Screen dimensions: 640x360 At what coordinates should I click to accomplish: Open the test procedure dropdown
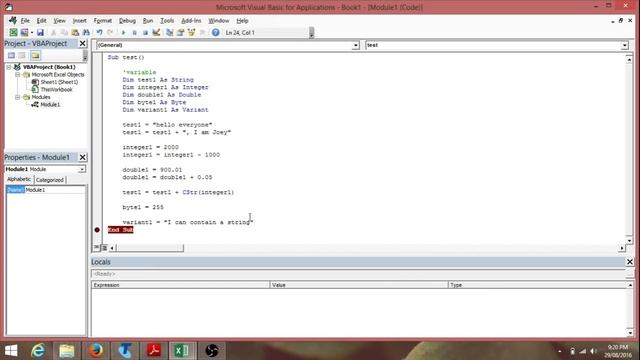click(624, 45)
